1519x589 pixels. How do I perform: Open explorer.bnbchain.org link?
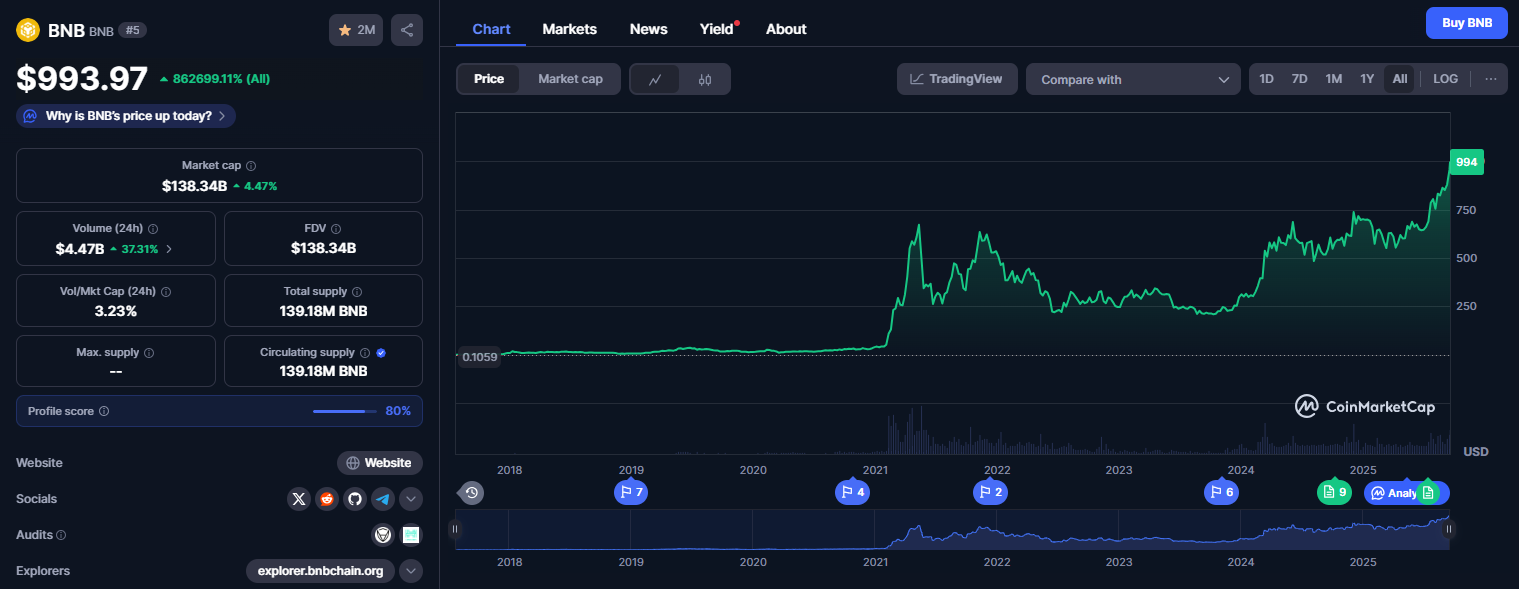pos(320,571)
